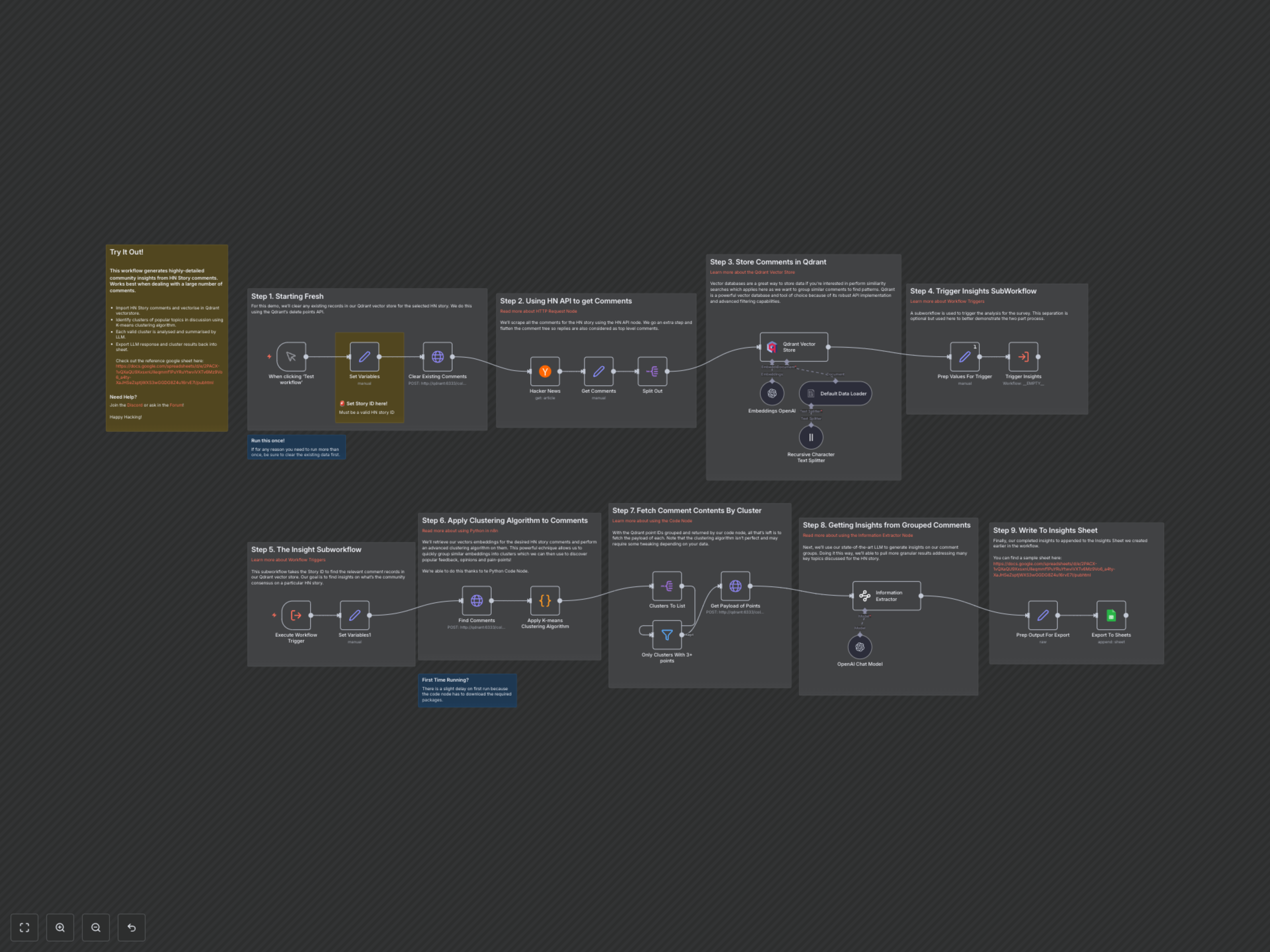This screenshot has width=1270, height=952.
Task: Reset the canvas view with the back arrow
Action: [x=131, y=927]
